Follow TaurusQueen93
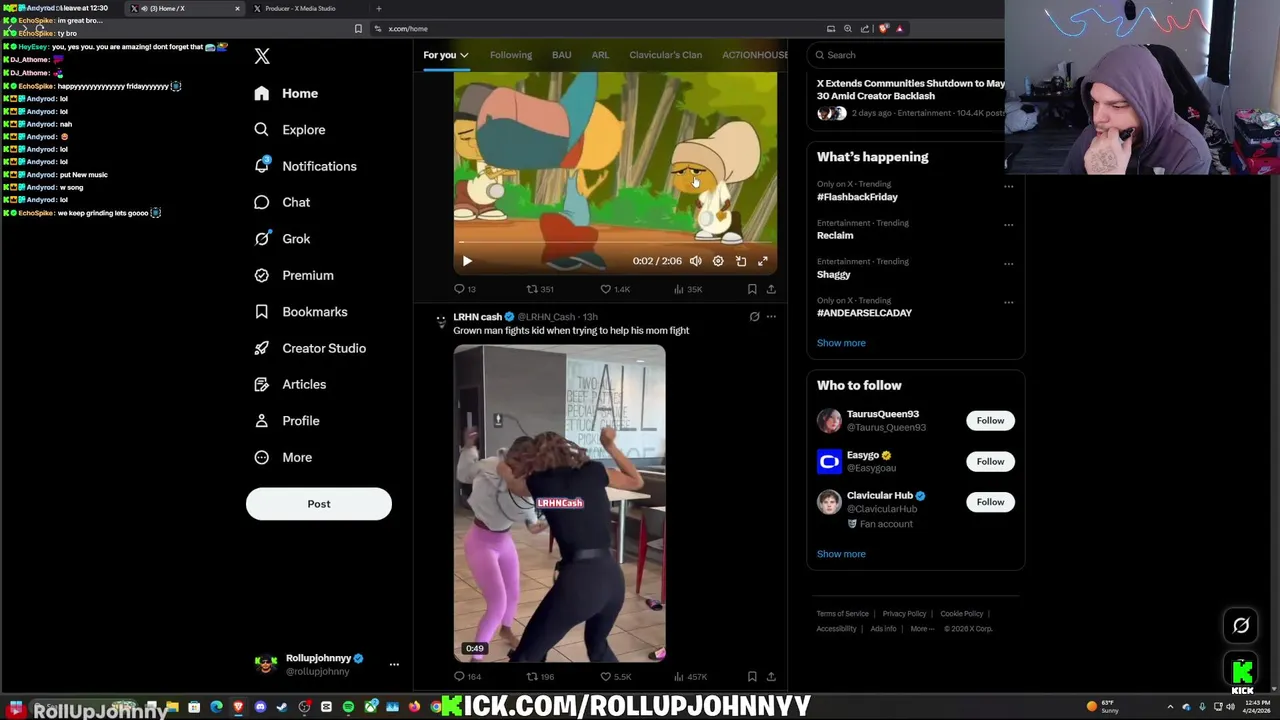 (990, 421)
